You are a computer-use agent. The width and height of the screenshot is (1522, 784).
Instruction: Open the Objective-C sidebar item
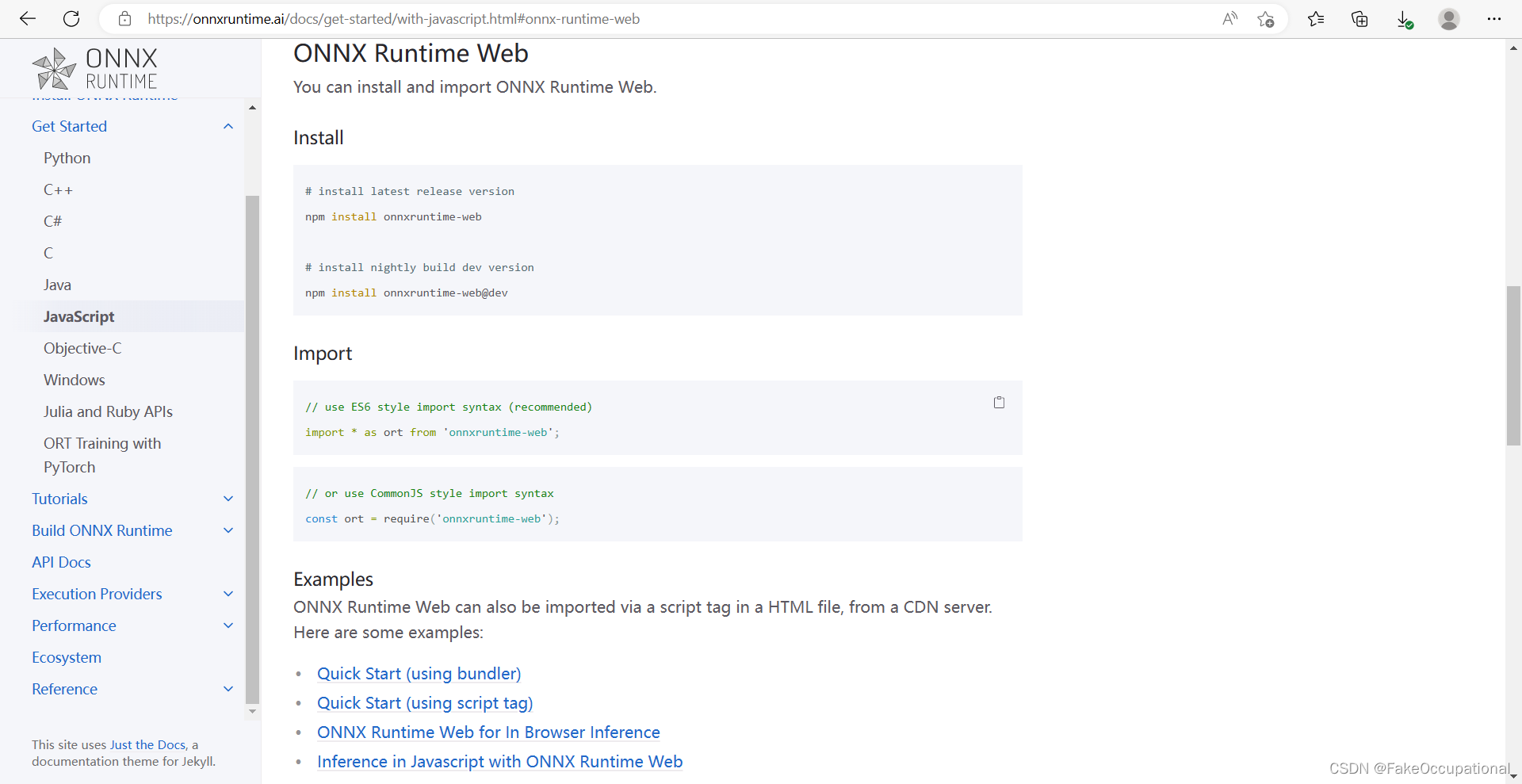(82, 348)
